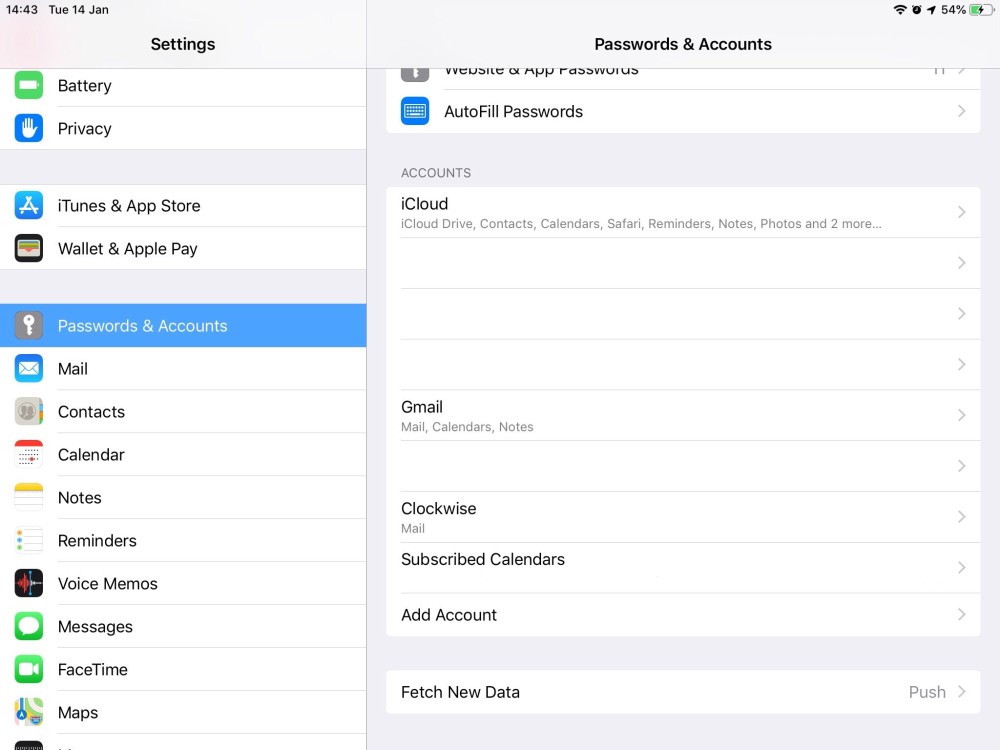Tap the Contacts icon
This screenshot has height=750, width=1000.
29,411
